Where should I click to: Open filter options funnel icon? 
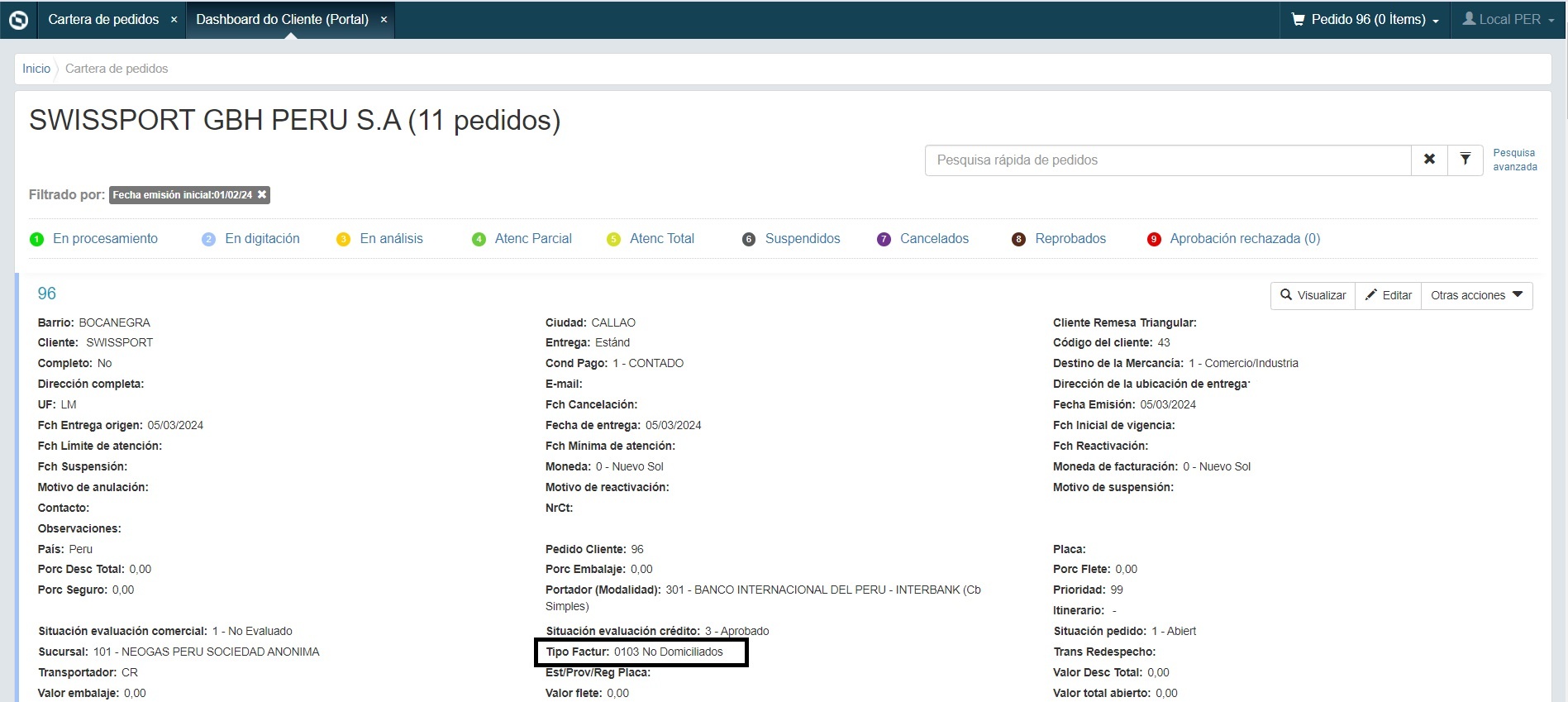pos(1465,160)
